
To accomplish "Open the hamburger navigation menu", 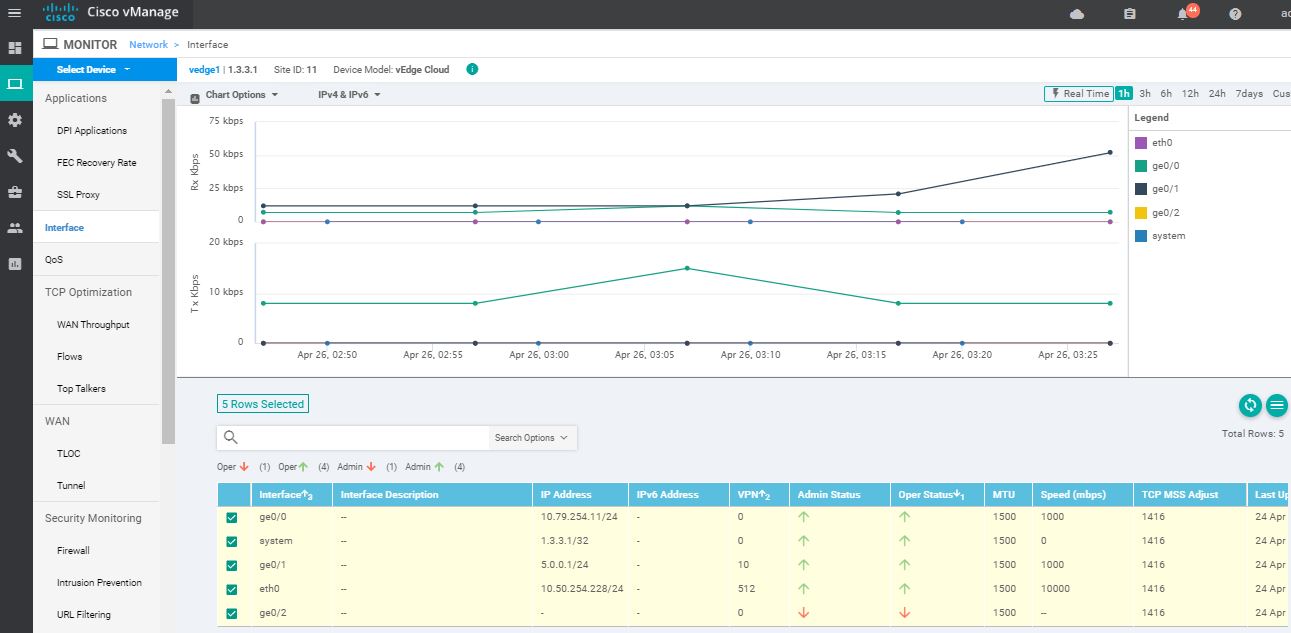I will (14, 13).
